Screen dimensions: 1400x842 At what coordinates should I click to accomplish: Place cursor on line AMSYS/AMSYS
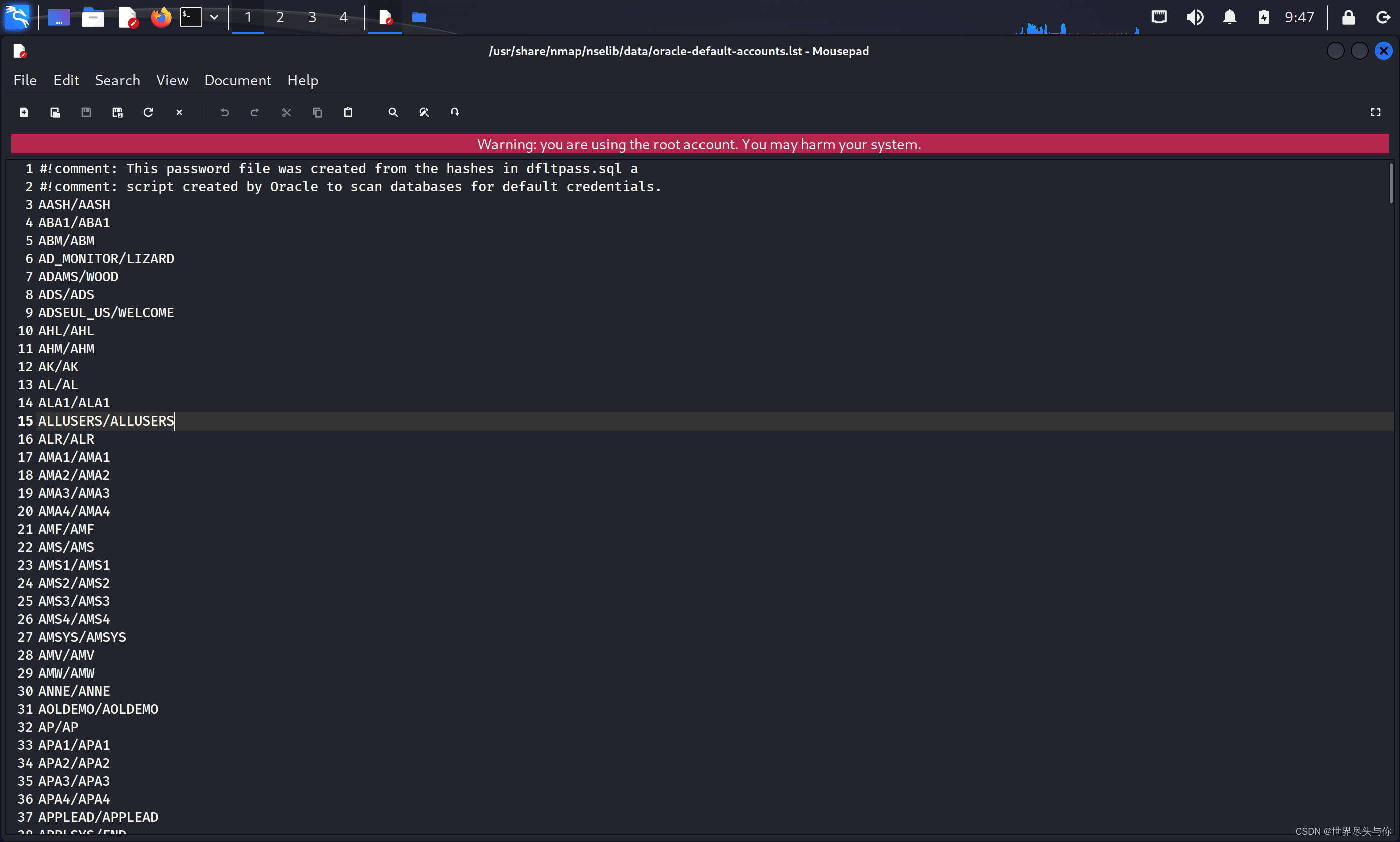point(82,637)
